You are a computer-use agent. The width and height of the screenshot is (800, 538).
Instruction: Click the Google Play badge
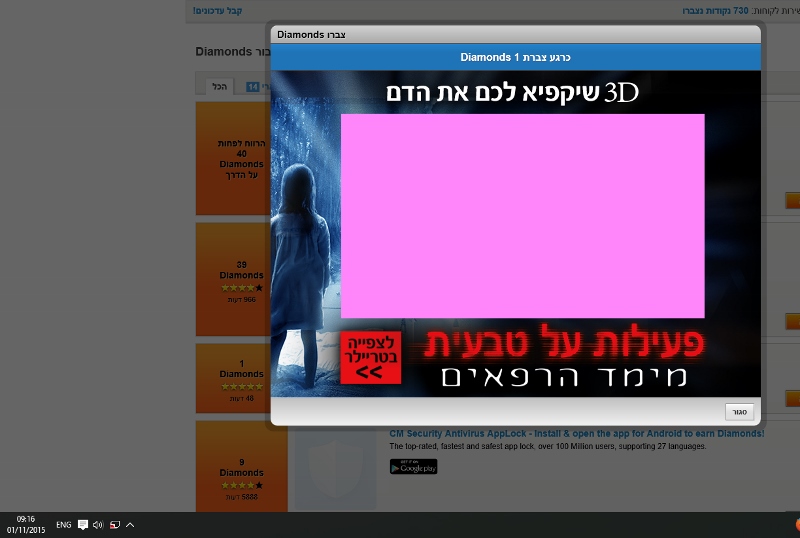tap(413, 467)
